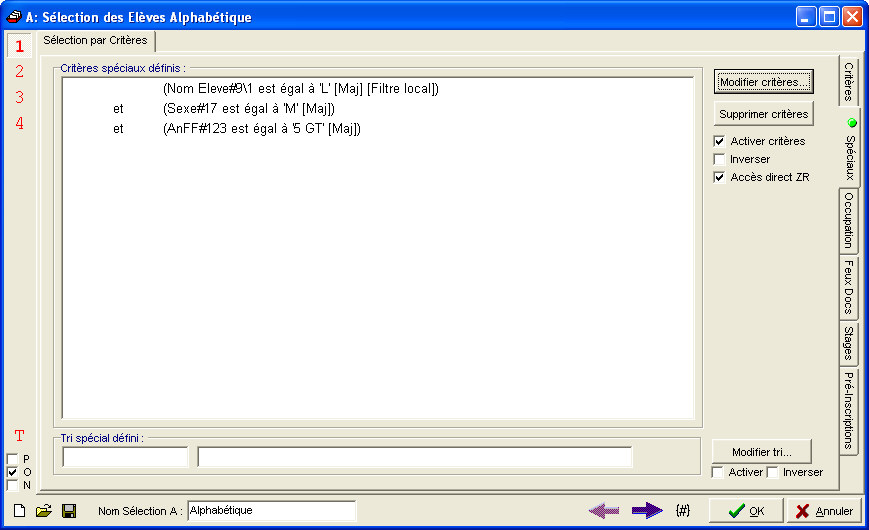Image resolution: width=869 pixels, height=530 pixels.
Task: Uncheck the Activer critères checkbox
Action: click(719, 142)
